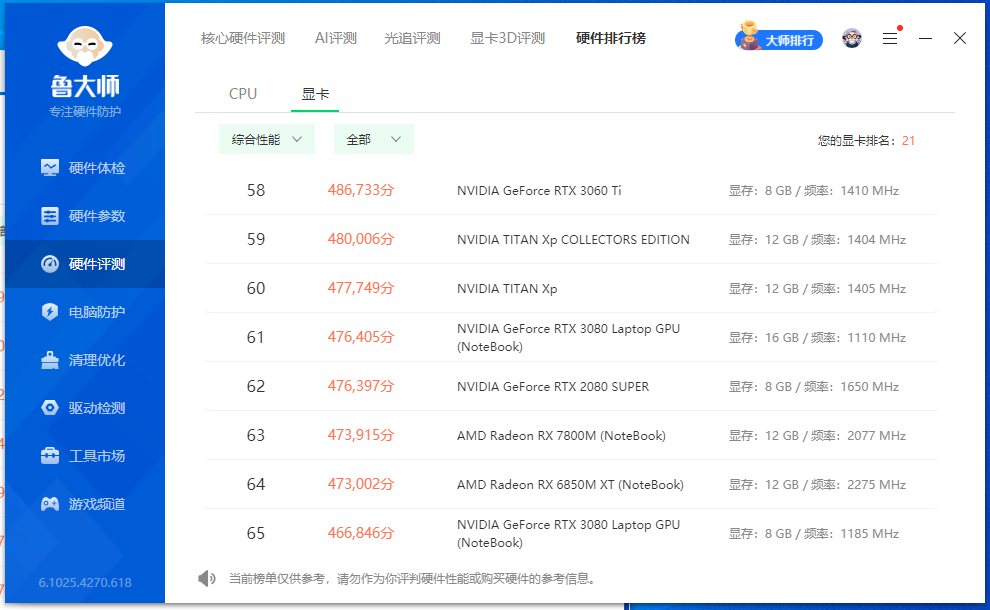Expand the 全部 filter dropdown

tap(374, 140)
